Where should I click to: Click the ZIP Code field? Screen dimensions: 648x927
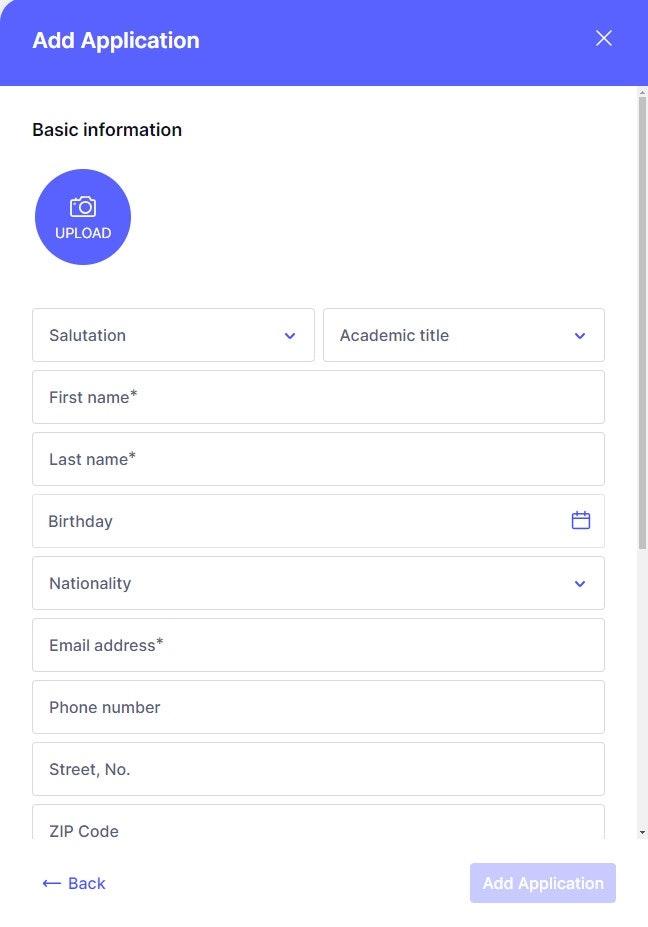(318, 826)
